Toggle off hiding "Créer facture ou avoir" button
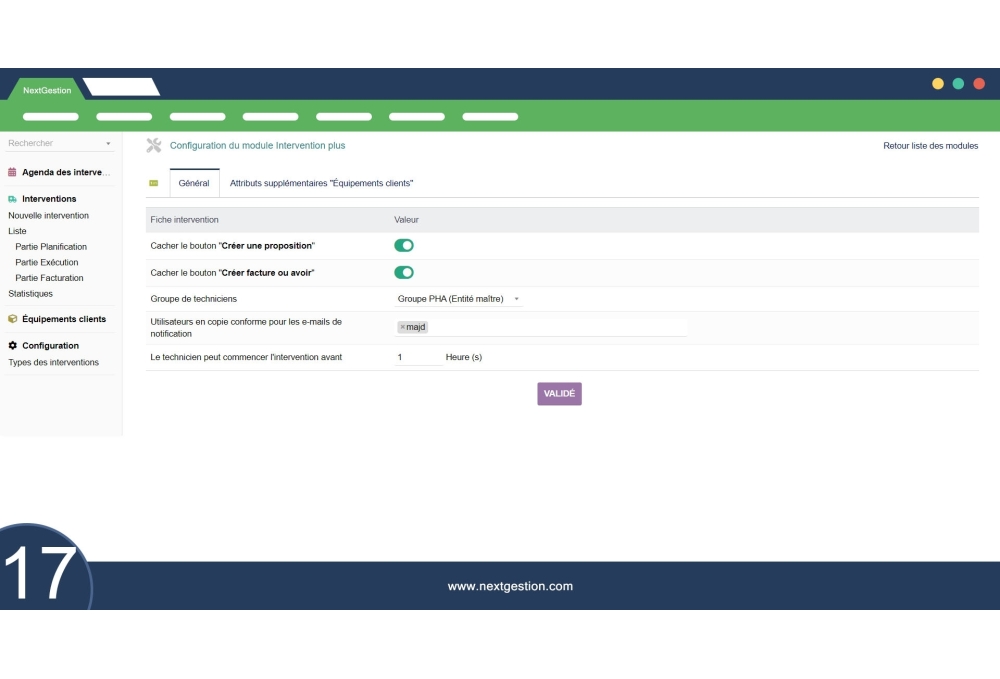 tap(404, 273)
